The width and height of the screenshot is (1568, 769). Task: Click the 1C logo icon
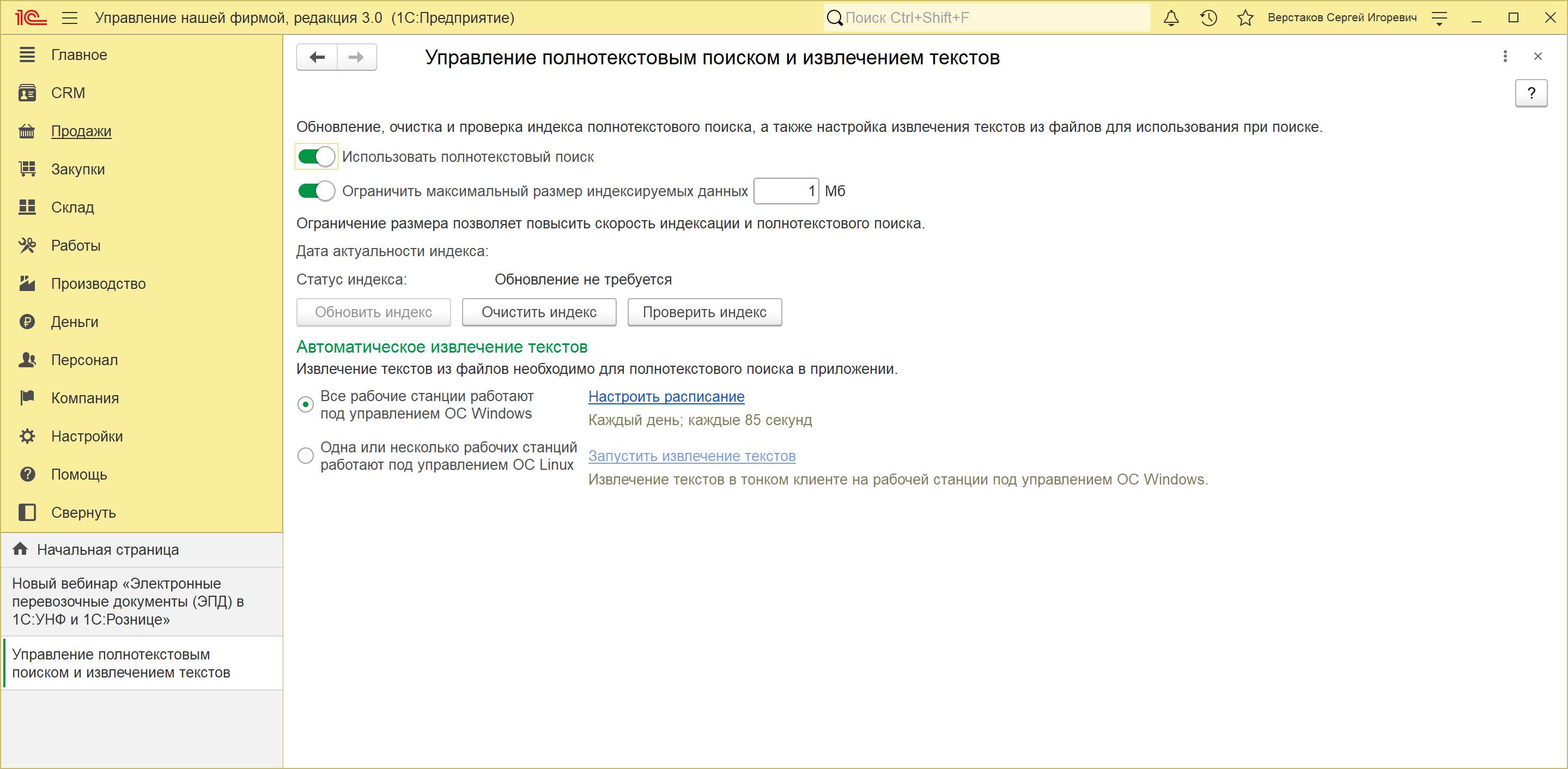point(31,17)
